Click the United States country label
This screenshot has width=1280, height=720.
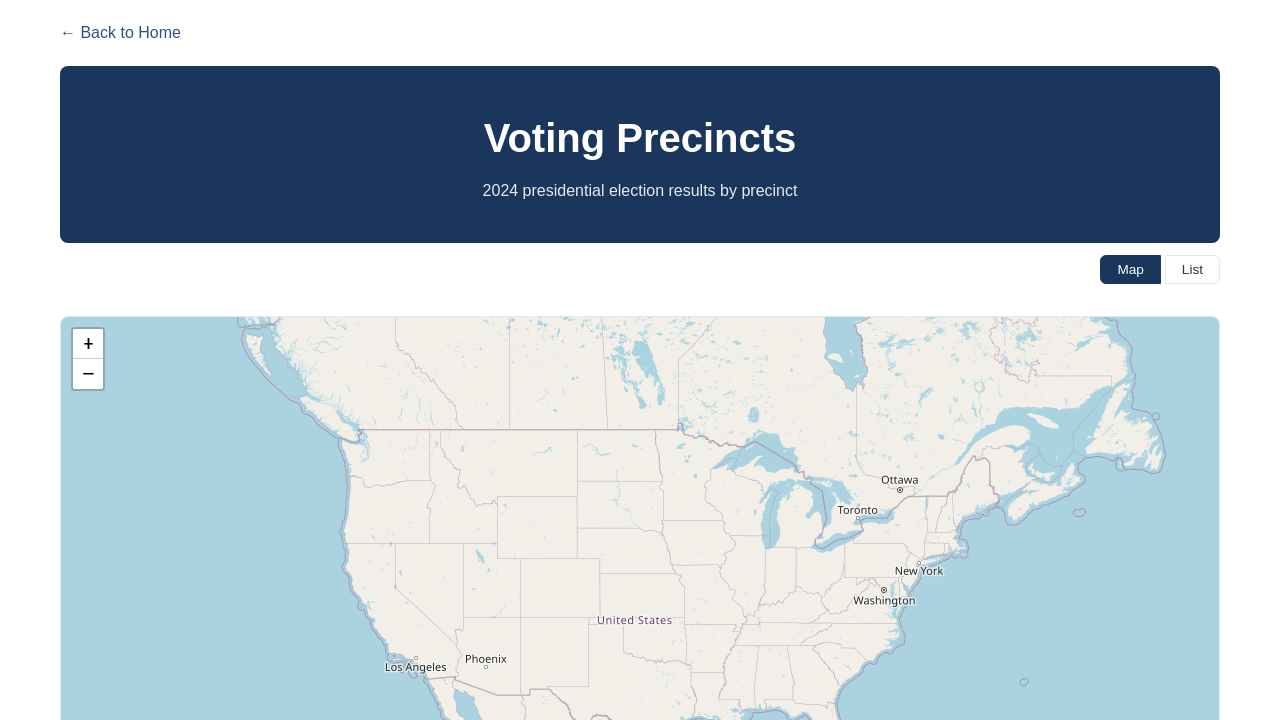click(635, 620)
